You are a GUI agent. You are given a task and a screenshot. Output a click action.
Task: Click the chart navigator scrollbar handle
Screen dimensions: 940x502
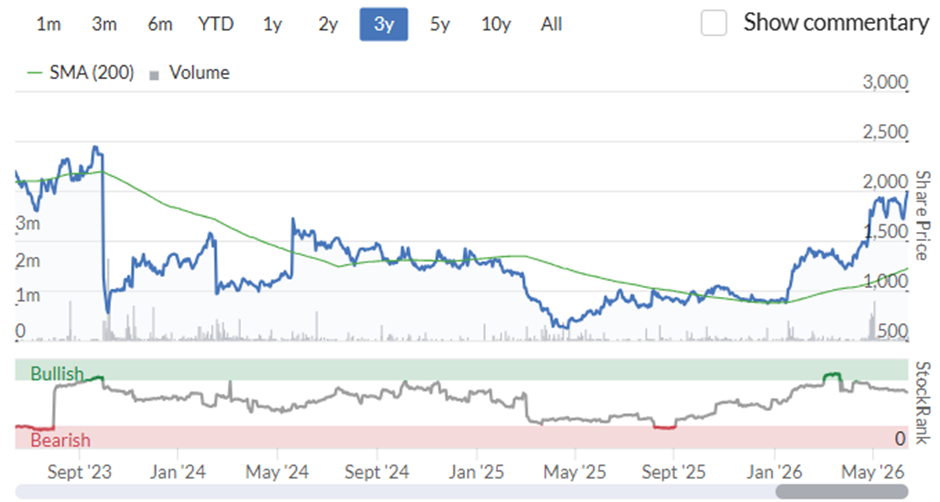tap(842, 492)
